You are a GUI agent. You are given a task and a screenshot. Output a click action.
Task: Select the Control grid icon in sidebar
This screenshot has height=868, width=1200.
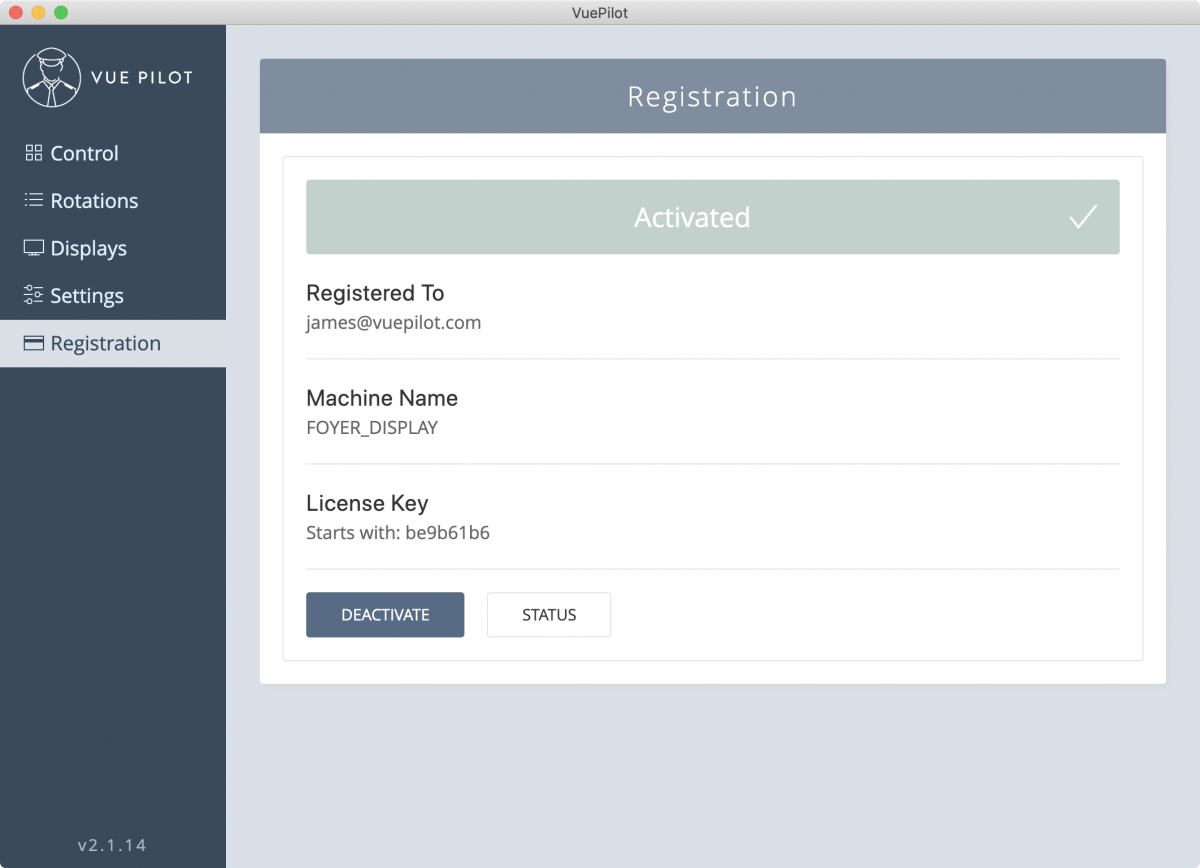tap(33, 153)
